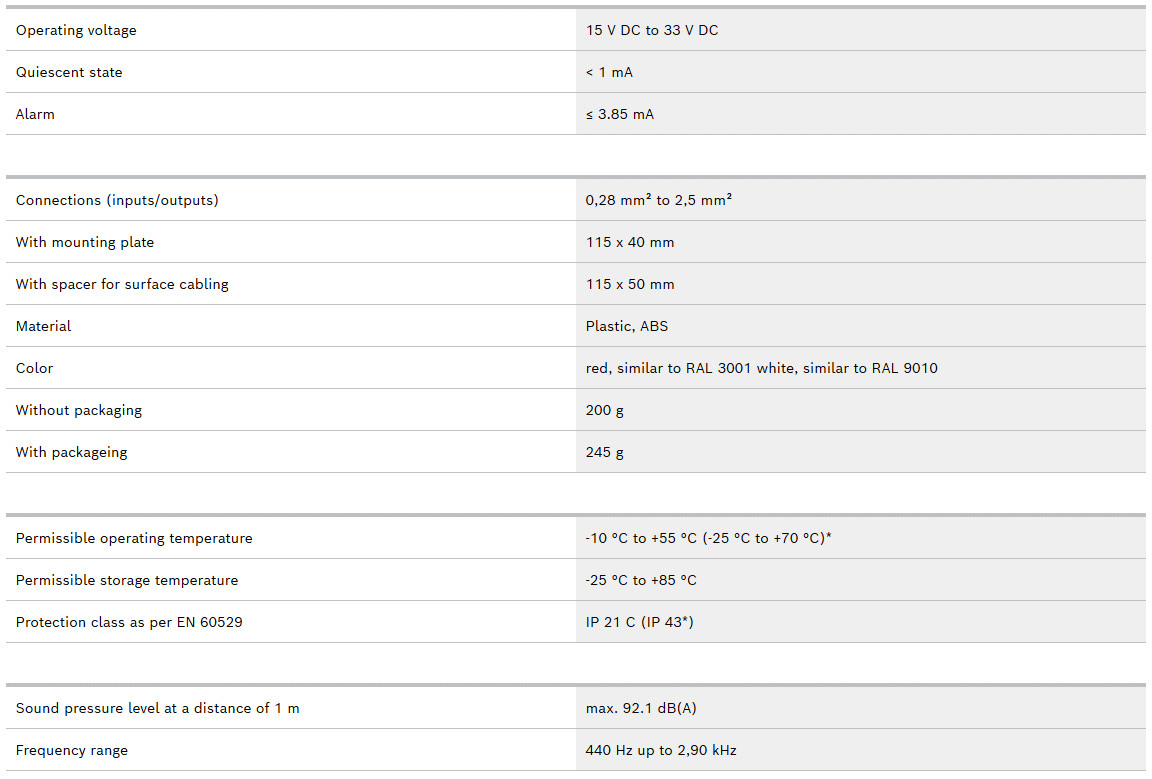Click the Operating voltage row label

[76, 30]
